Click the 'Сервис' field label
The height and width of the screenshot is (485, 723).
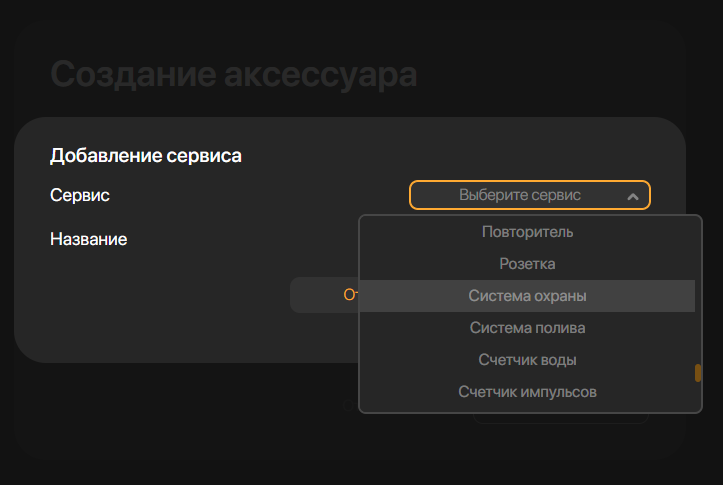(80, 196)
